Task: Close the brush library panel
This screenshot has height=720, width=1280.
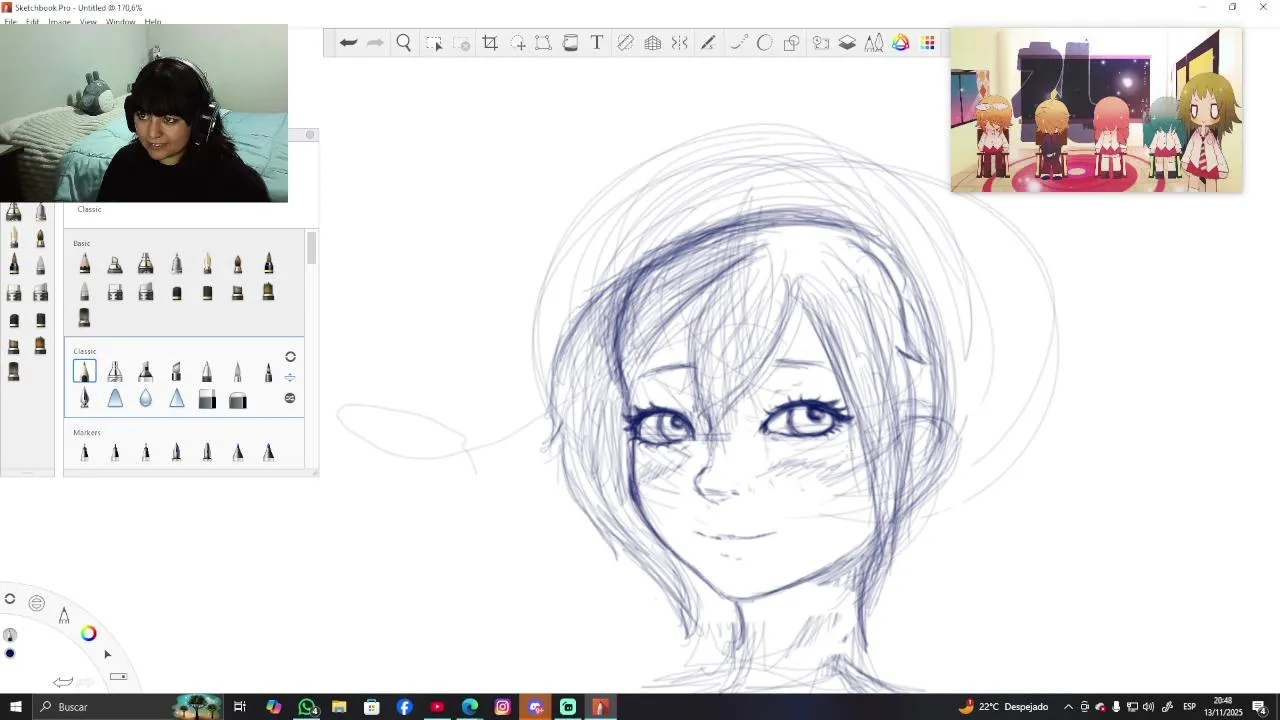Action: [310, 135]
